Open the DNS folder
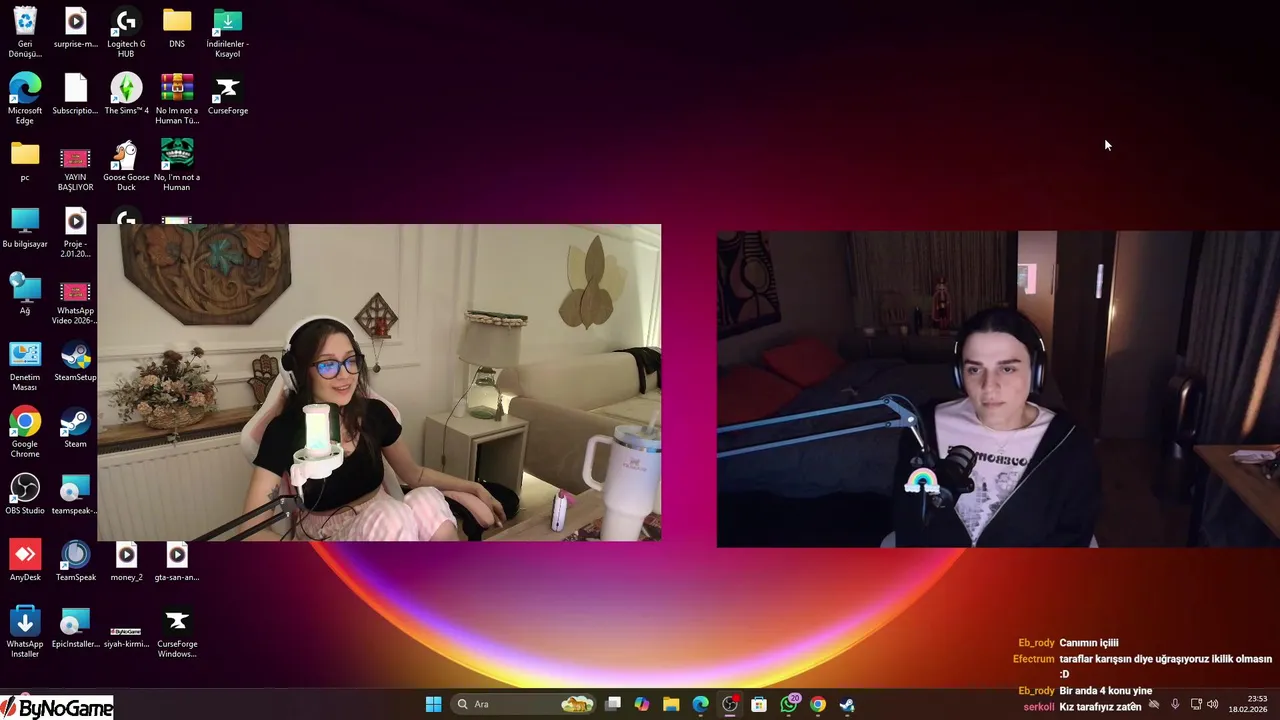 [x=177, y=28]
